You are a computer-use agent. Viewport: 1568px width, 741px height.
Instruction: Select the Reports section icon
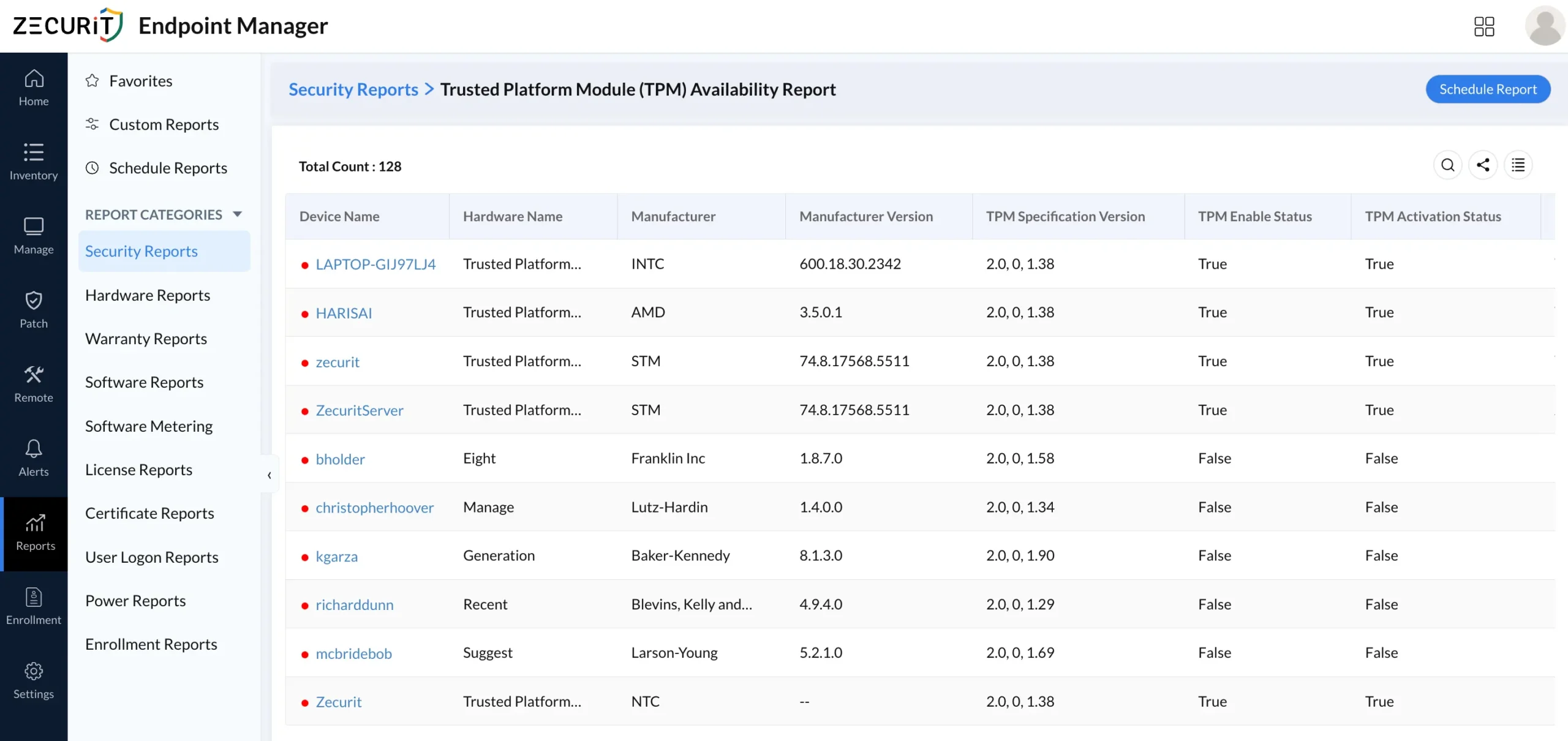tap(35, 522)
